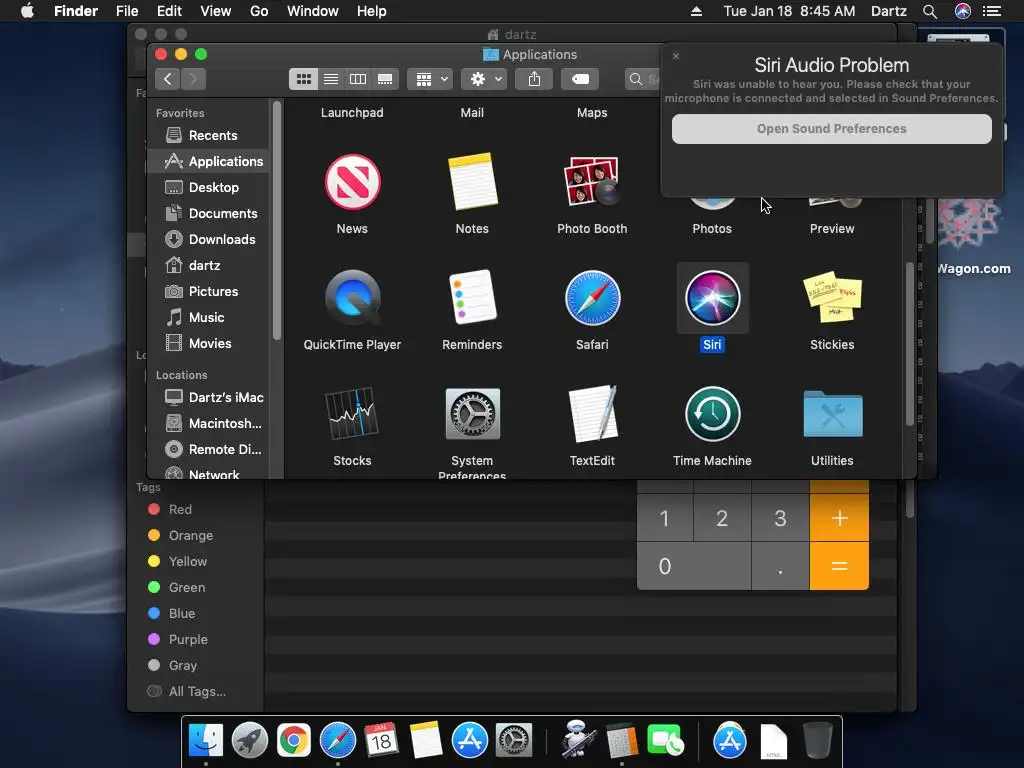Go forward in Finder navigation
1024x768 pixels.
[193, 79]
